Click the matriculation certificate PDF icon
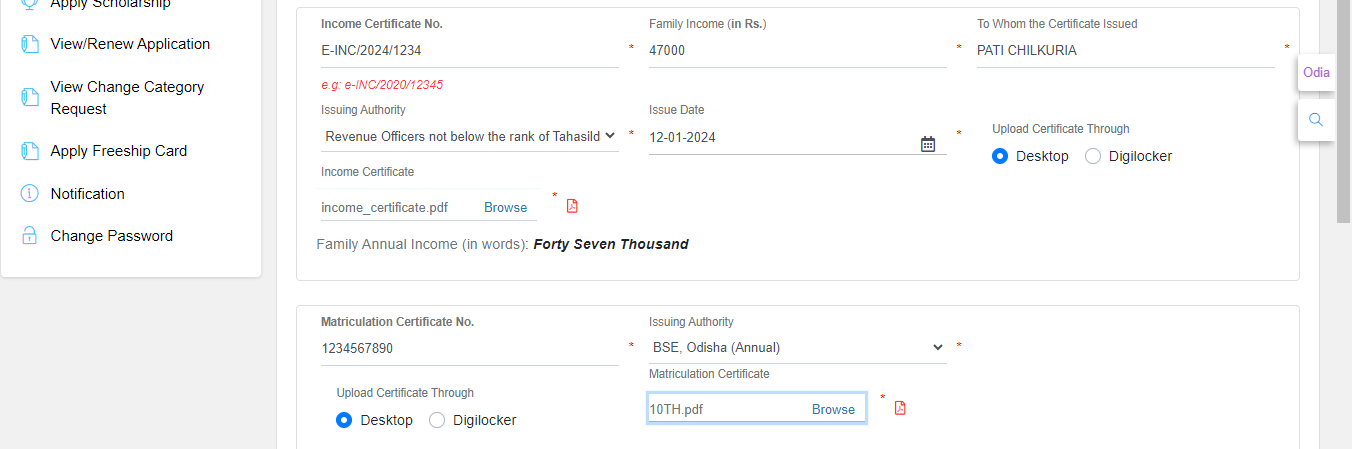Screen dimensions: 1352x449 tap(900, 408)
